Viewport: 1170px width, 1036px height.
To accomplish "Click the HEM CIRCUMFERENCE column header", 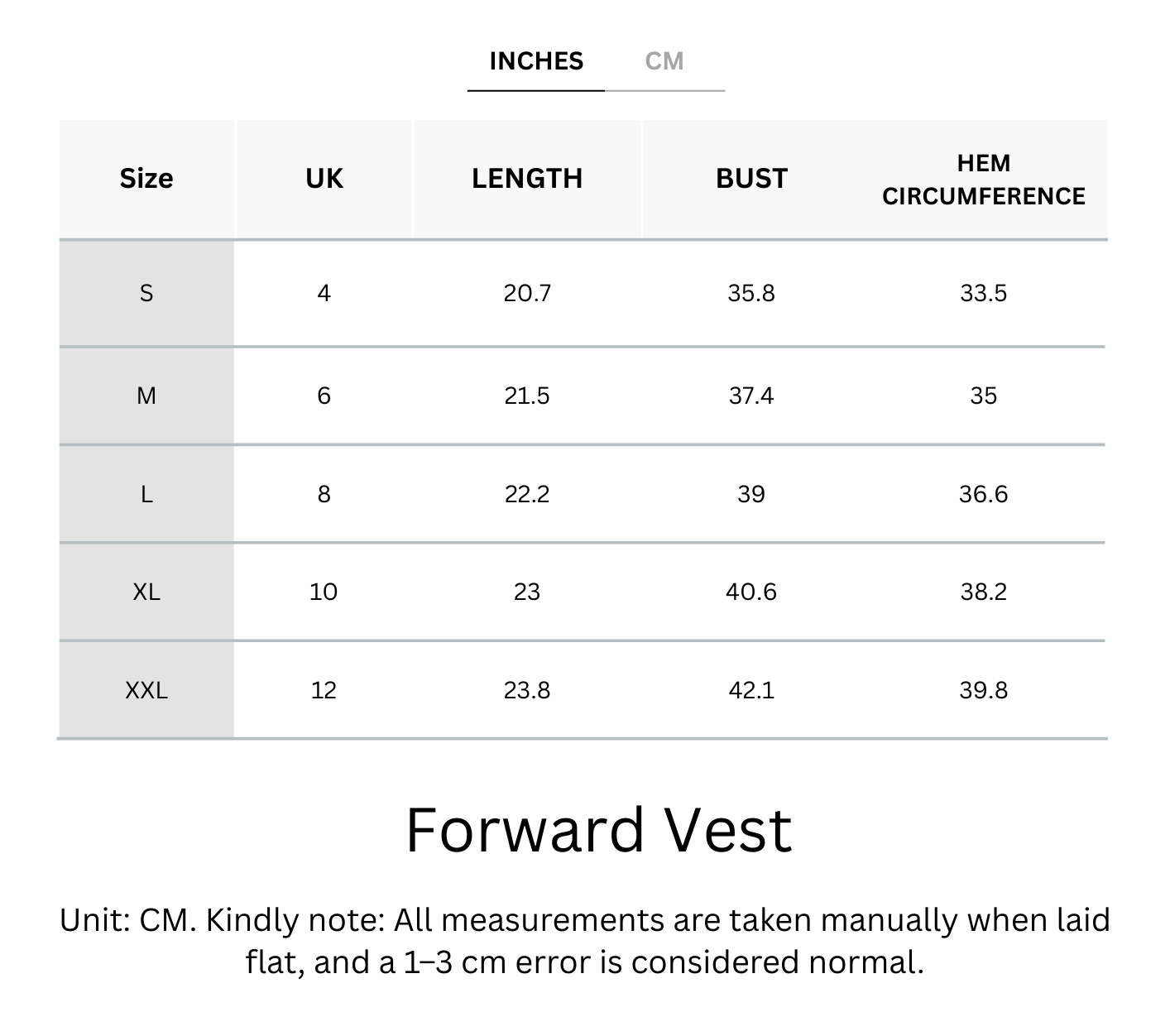I will click(x=983, y=180).
